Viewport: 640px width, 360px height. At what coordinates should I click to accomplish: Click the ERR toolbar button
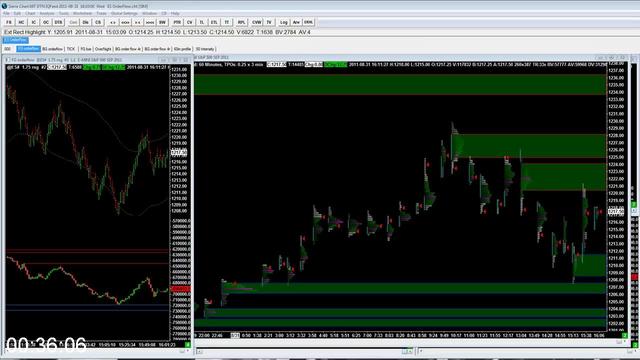(x=308, y=22)
